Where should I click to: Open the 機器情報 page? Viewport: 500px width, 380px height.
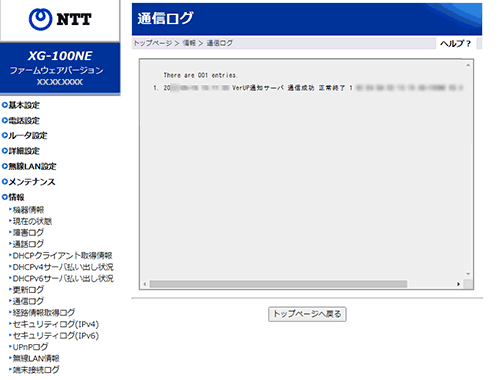[28, 210]
